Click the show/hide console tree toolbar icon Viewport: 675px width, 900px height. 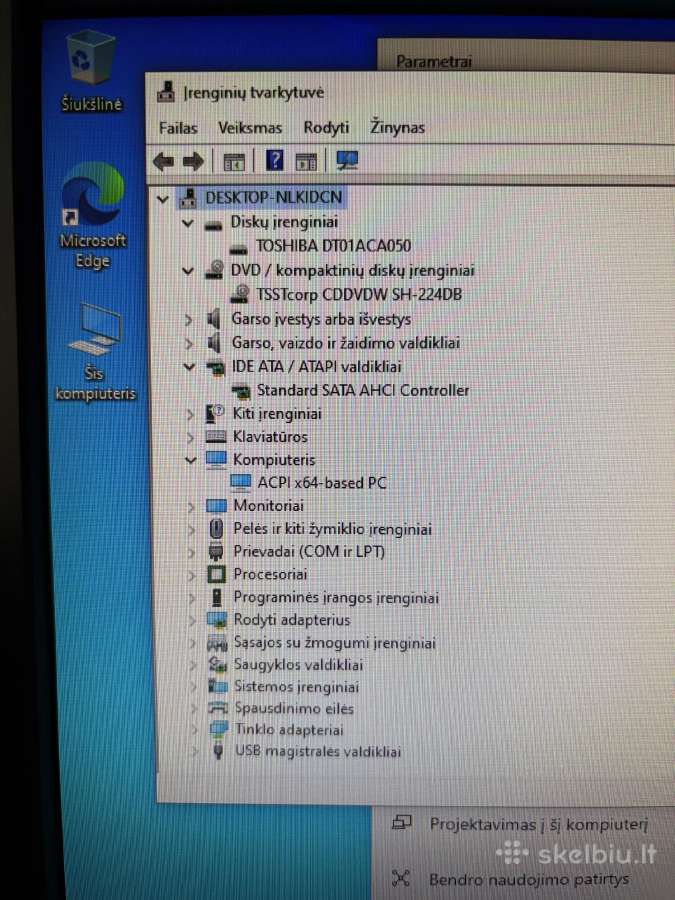coord(234,162)
